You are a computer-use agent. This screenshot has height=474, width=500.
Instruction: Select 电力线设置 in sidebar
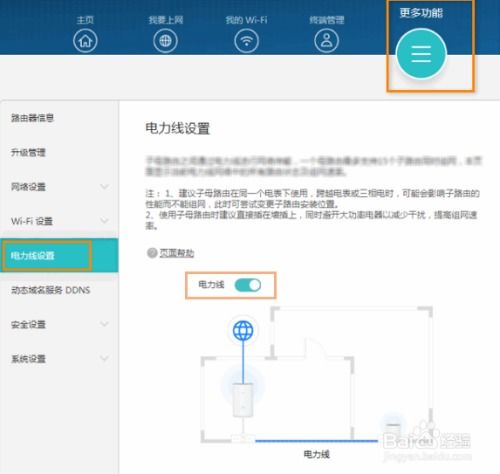[x=59, y=255]
